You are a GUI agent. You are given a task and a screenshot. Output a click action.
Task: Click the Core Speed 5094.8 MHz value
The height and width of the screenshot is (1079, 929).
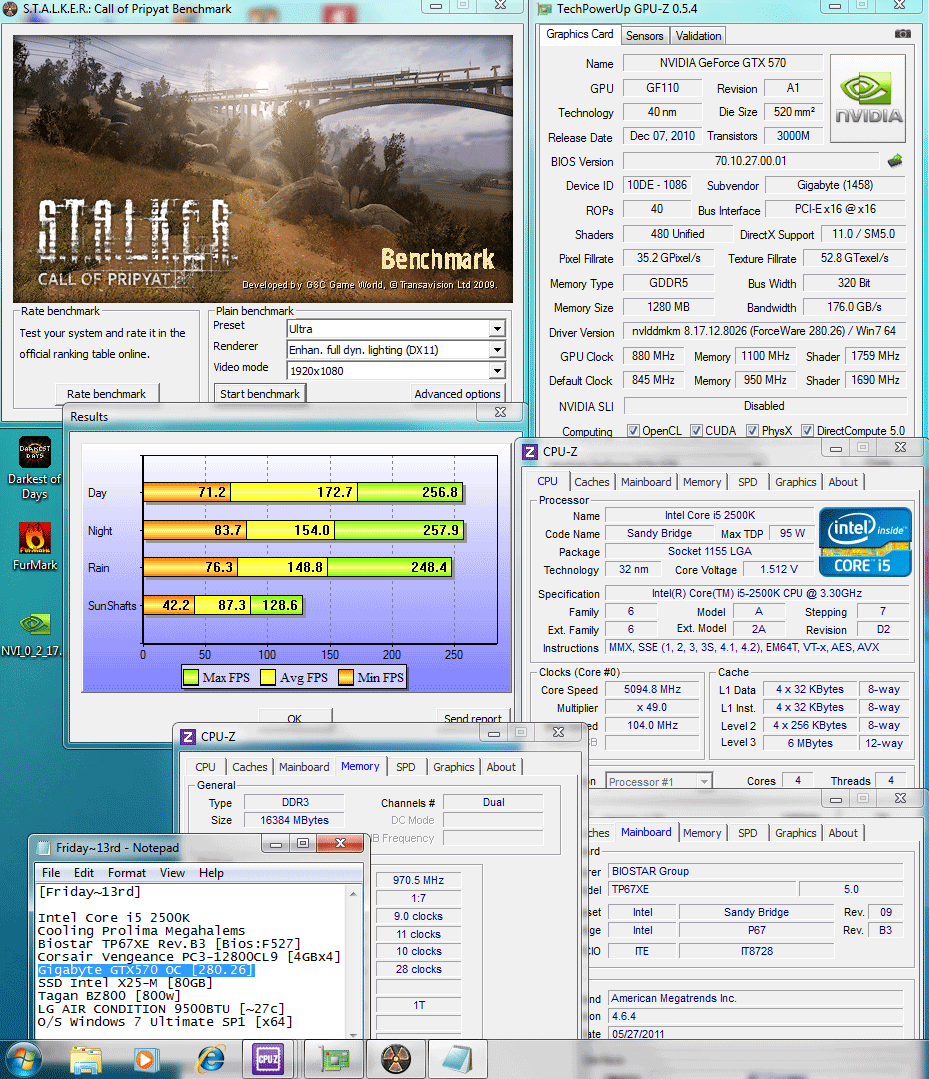tap(652, 690)
